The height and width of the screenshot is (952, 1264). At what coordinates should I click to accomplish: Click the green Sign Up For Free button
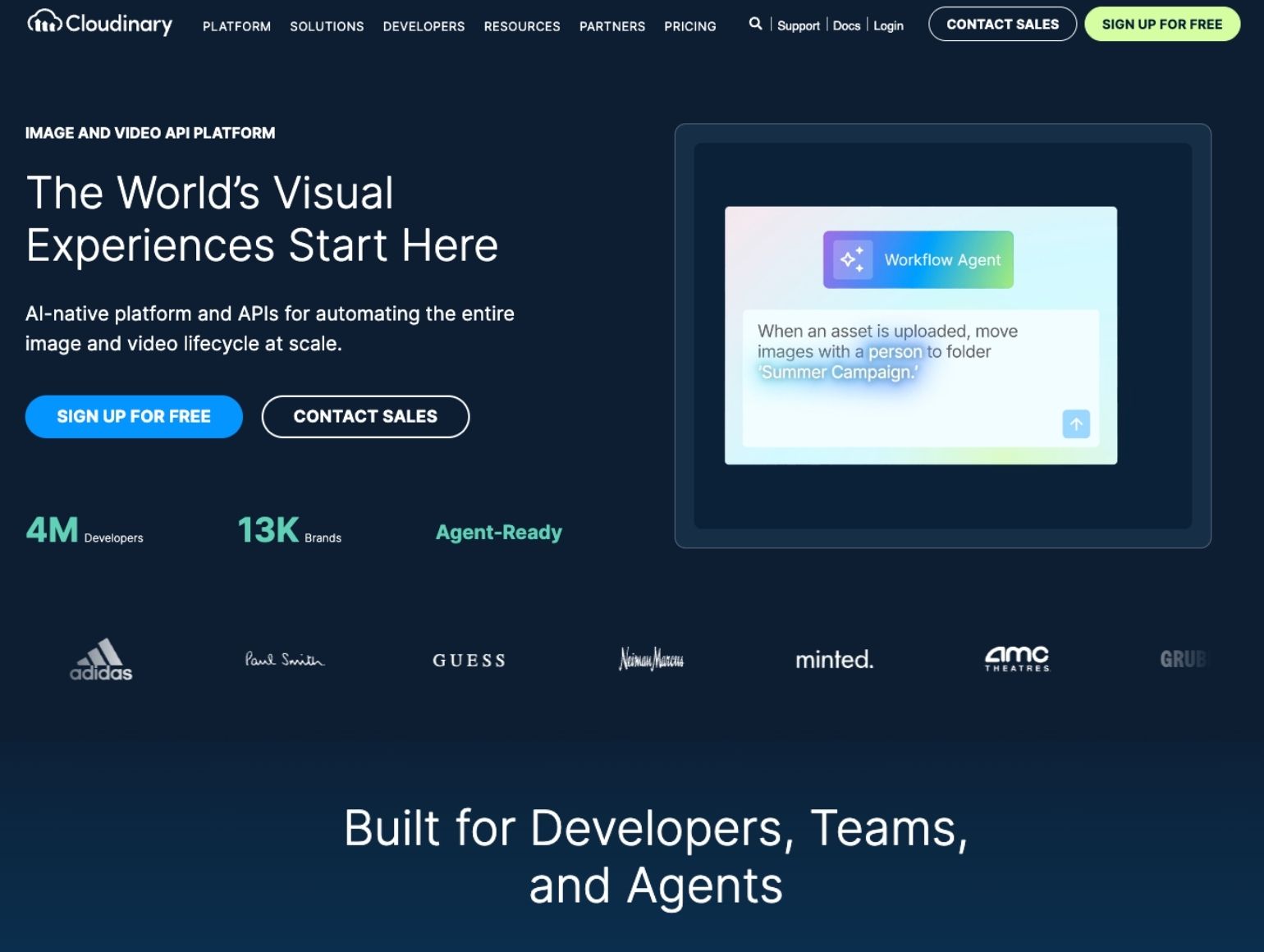click(x=1162, y=24)
